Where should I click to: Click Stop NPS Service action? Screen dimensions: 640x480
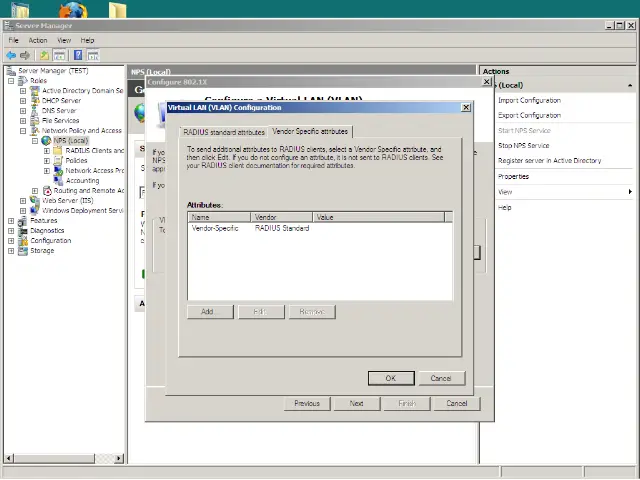coord(524,146)
